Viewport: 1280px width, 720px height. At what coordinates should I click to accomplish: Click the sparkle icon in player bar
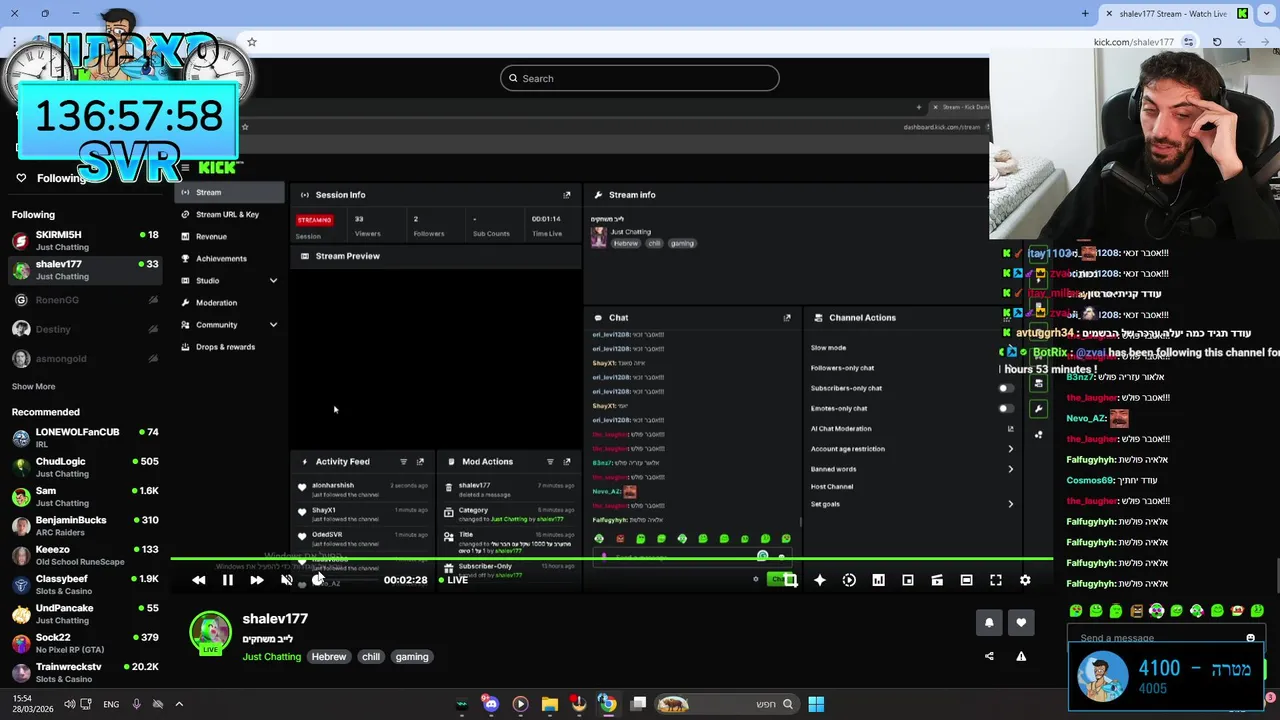(x=820, y=580)
